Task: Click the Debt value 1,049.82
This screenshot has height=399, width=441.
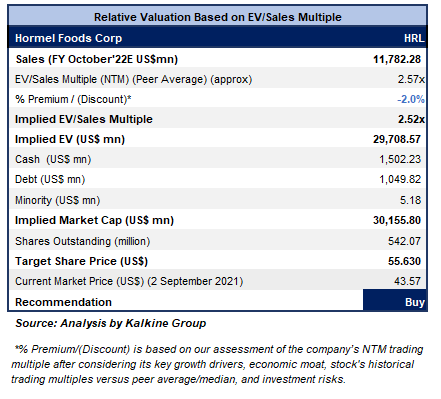Action: 400,179
